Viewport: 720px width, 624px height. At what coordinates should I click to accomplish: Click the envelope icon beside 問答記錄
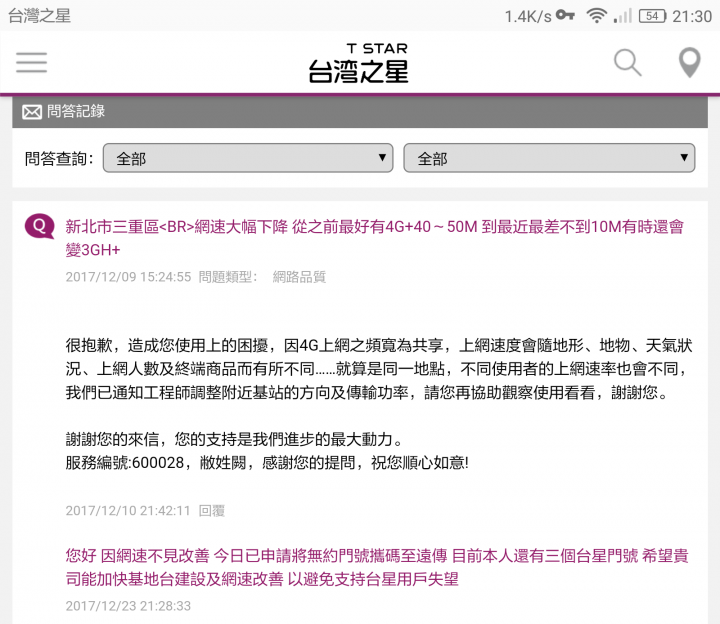[x=32, y=112]
